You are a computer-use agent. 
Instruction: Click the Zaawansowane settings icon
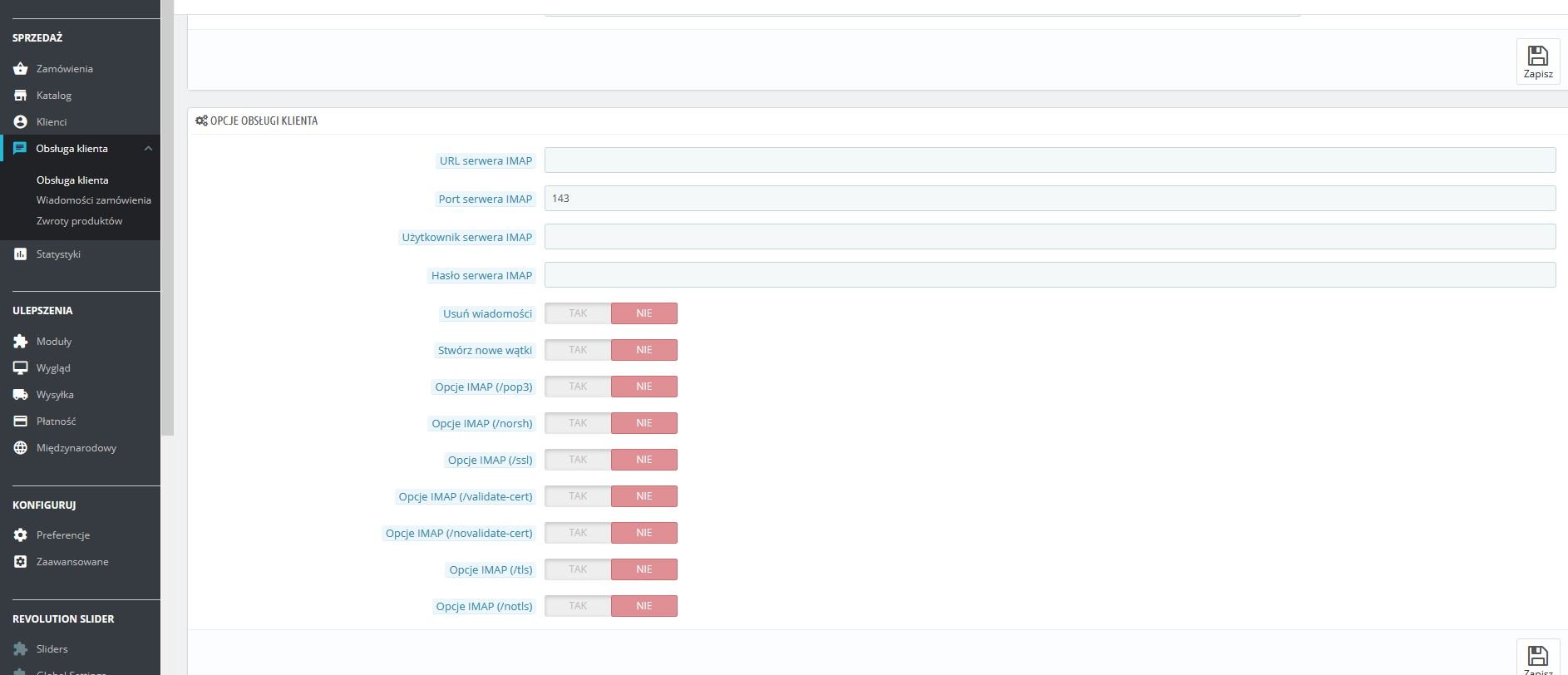click(21, 562)
